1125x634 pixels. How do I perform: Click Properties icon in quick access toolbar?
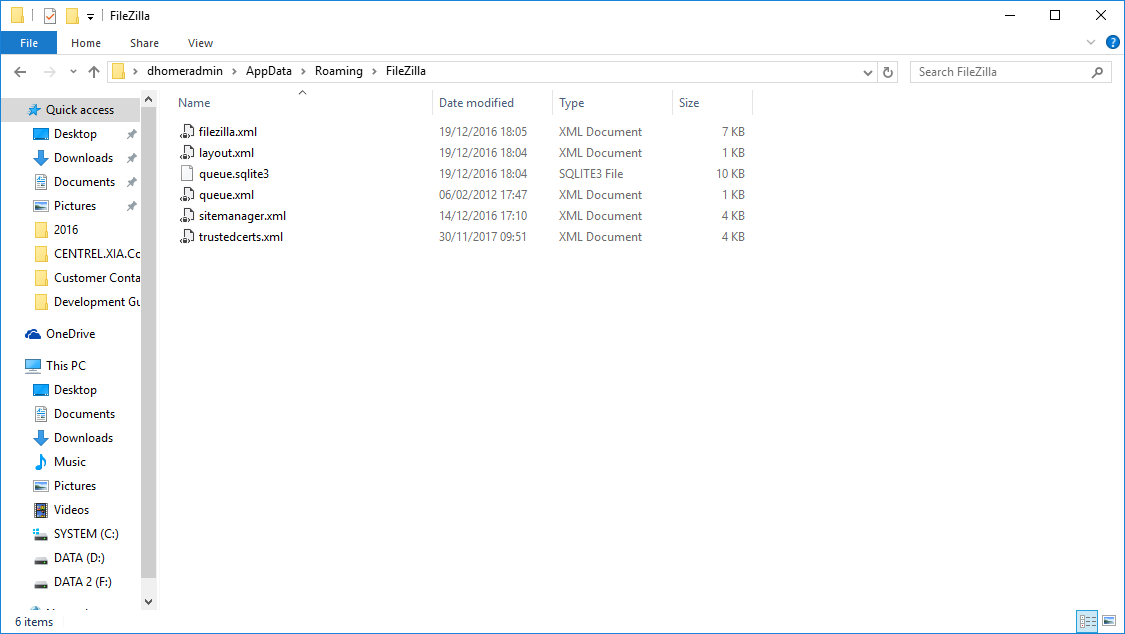pyautogui.click(x=50, y=15)
